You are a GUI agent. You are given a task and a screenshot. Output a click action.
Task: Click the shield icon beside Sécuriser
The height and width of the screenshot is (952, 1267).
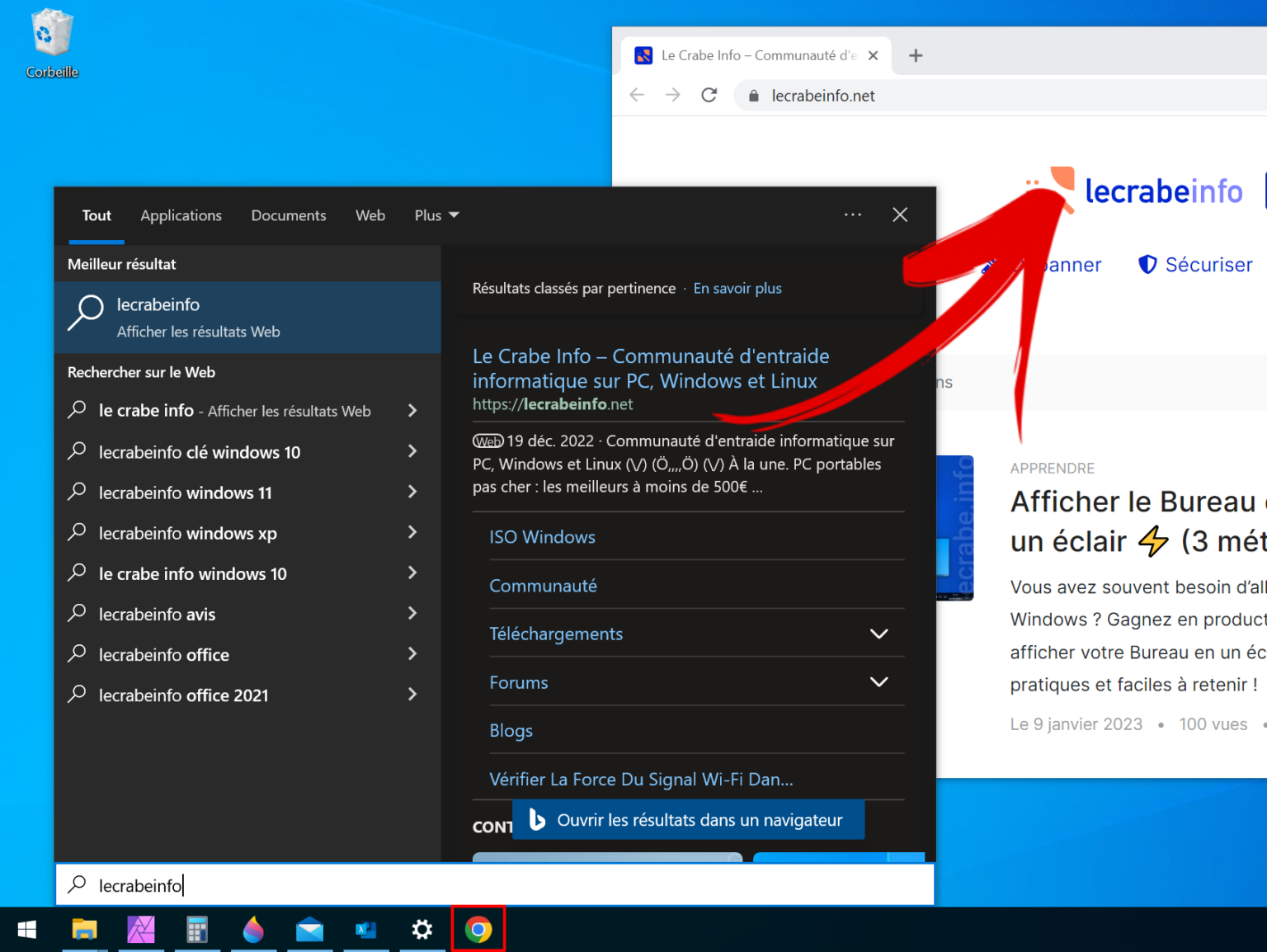pos(1147,264)
